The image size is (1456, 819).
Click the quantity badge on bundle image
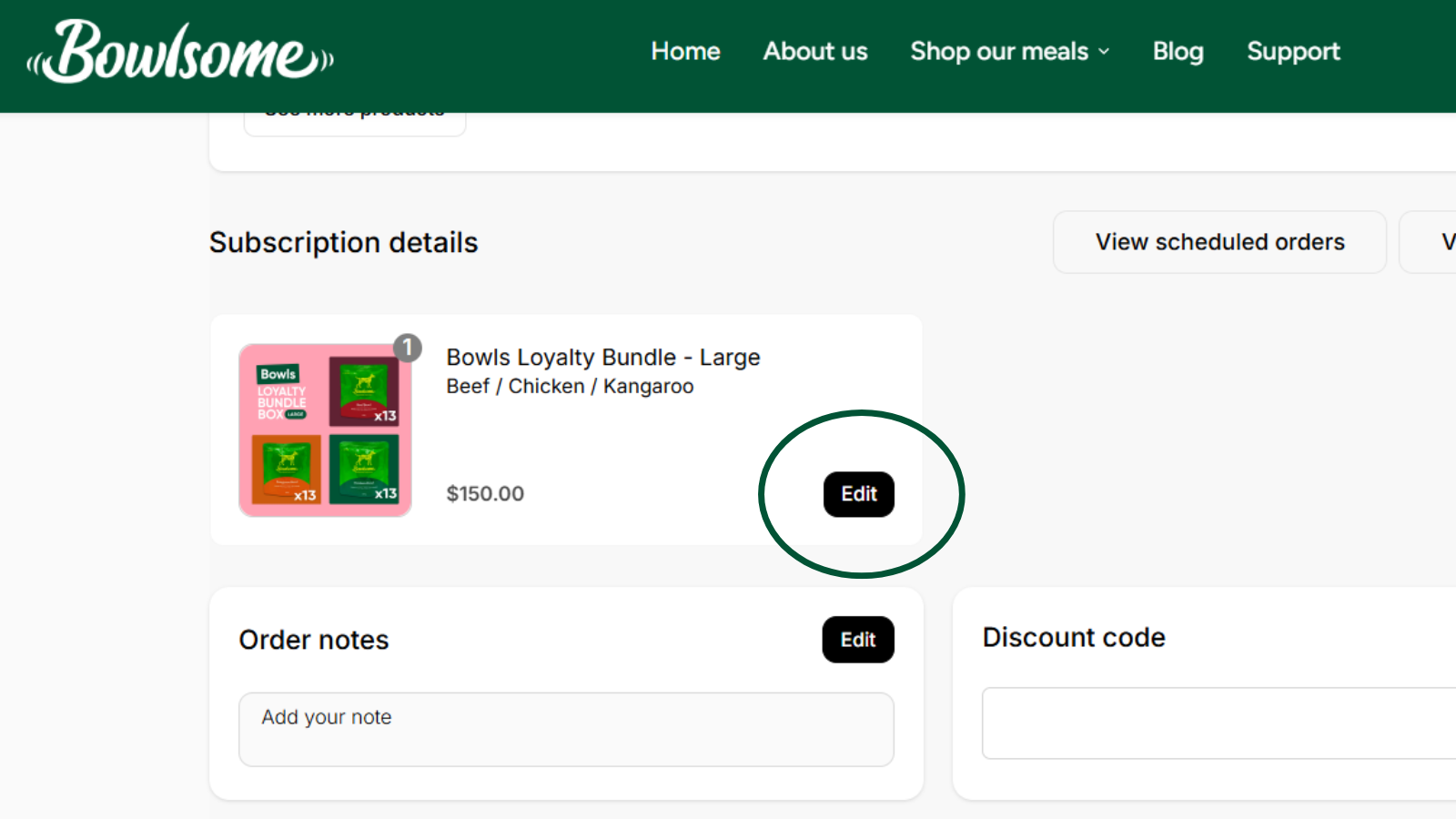[x=408, y=348]
